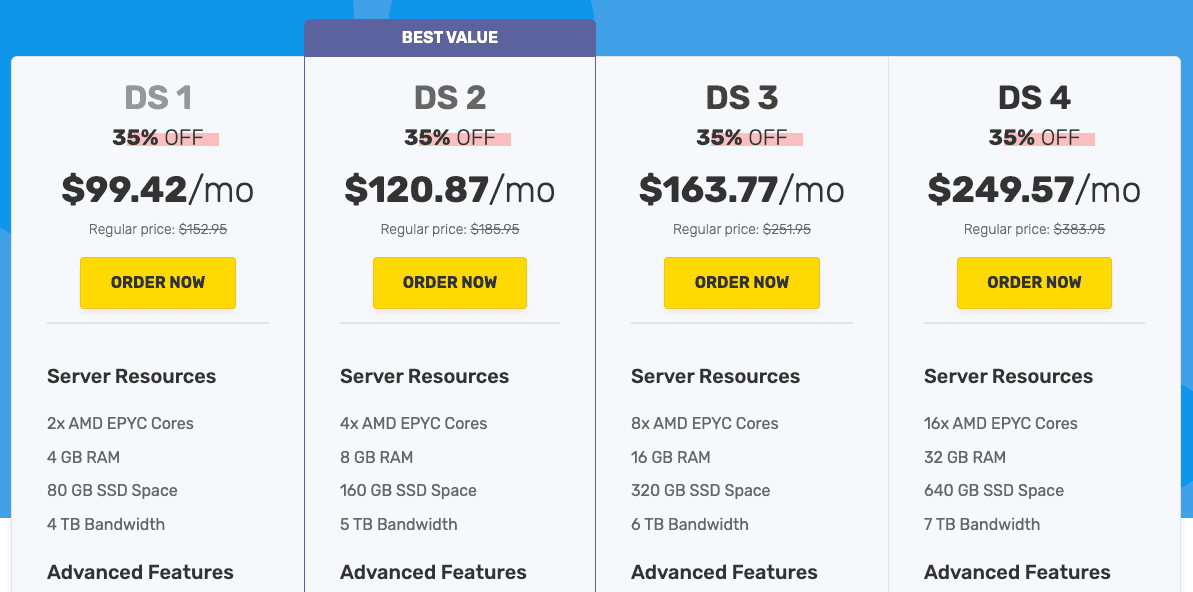
Task: Click Advanced Features heading in DS 3 column
Action: pos(724,572)
